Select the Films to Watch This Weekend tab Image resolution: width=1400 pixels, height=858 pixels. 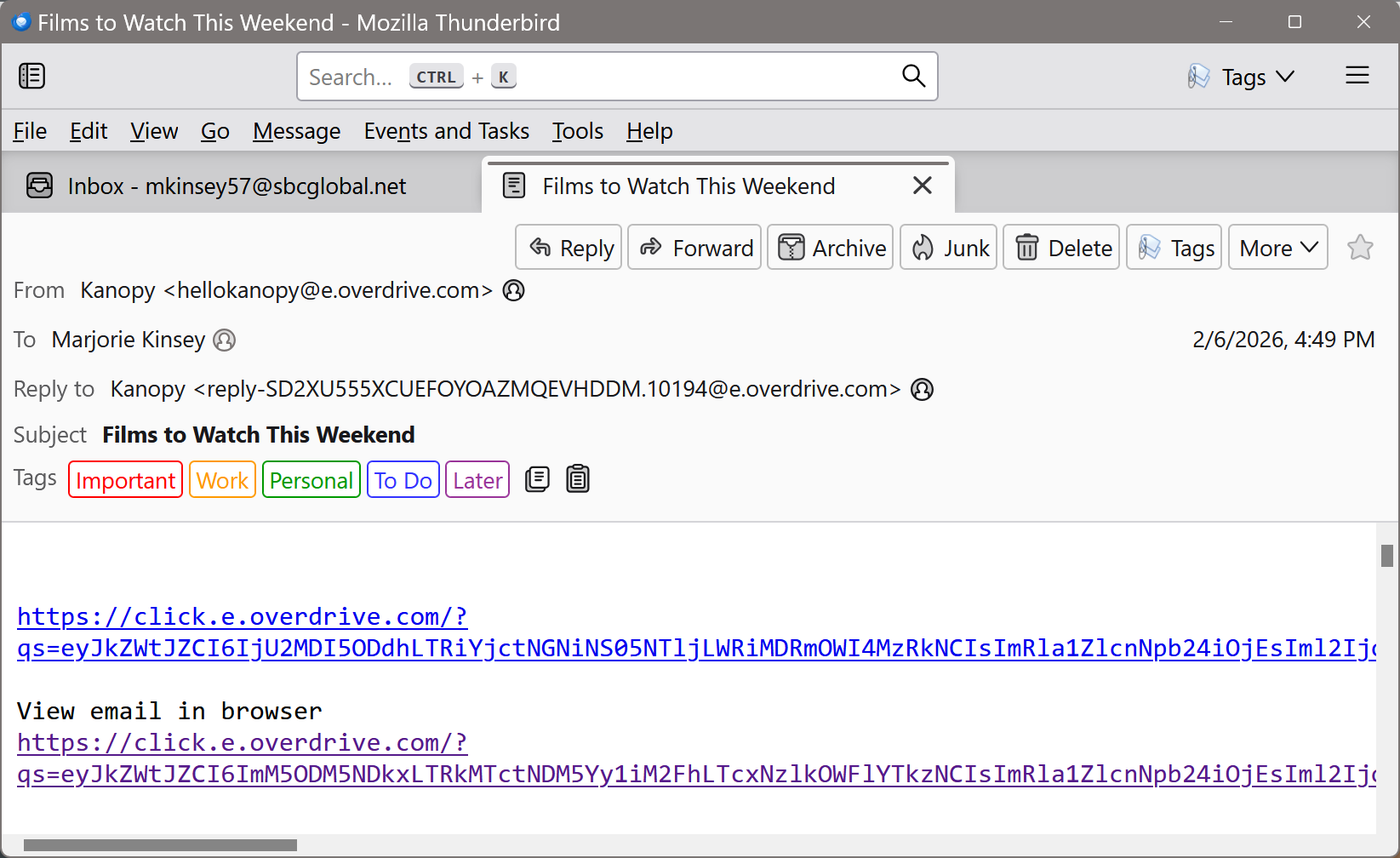click(x=718, y=186)
